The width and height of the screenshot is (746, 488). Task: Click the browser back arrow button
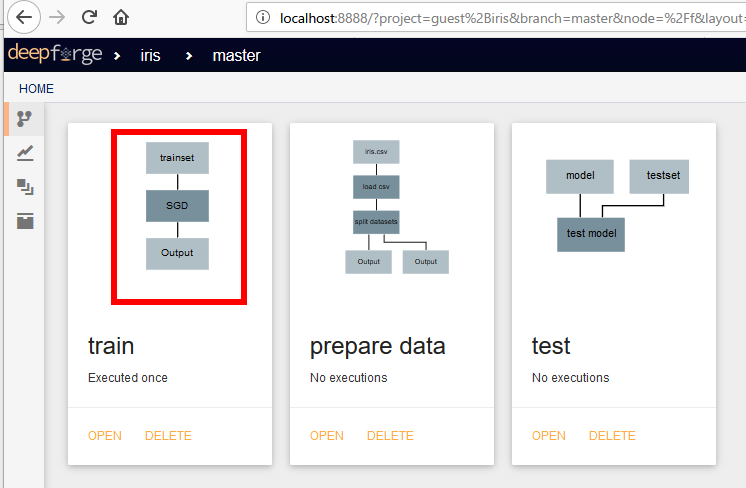click(24, 18)
